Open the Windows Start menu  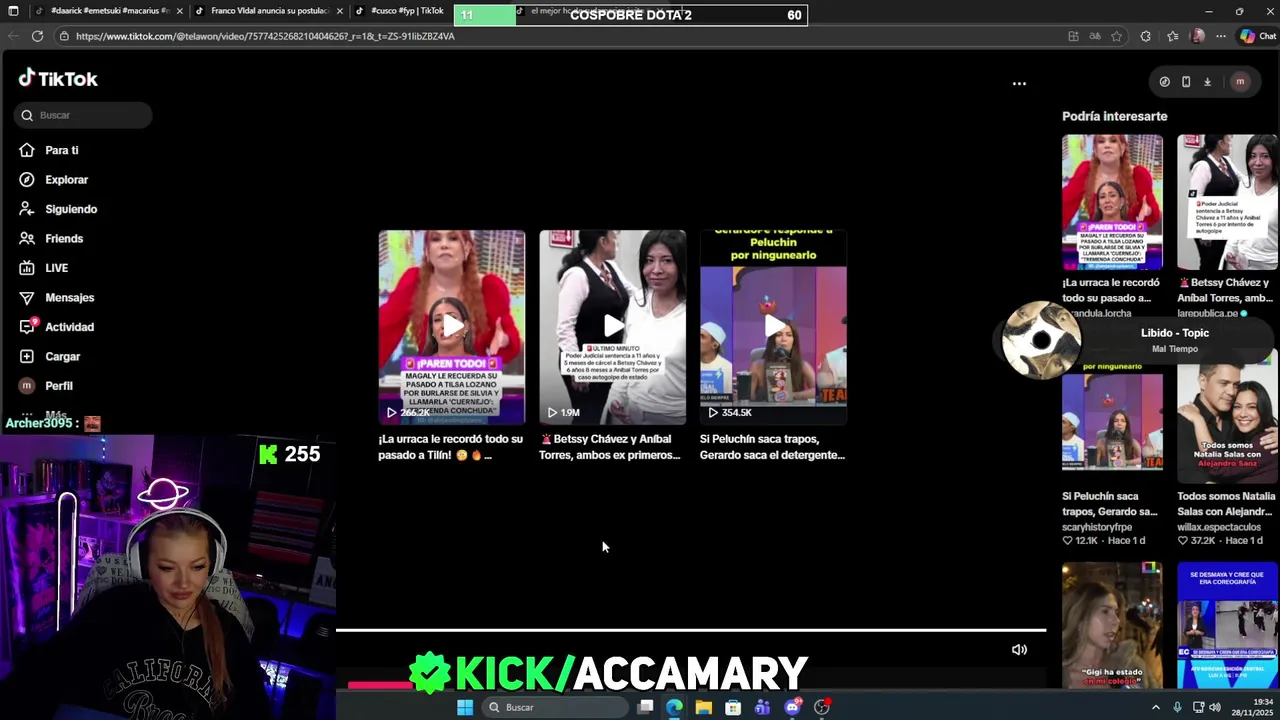tap(465, 707)
